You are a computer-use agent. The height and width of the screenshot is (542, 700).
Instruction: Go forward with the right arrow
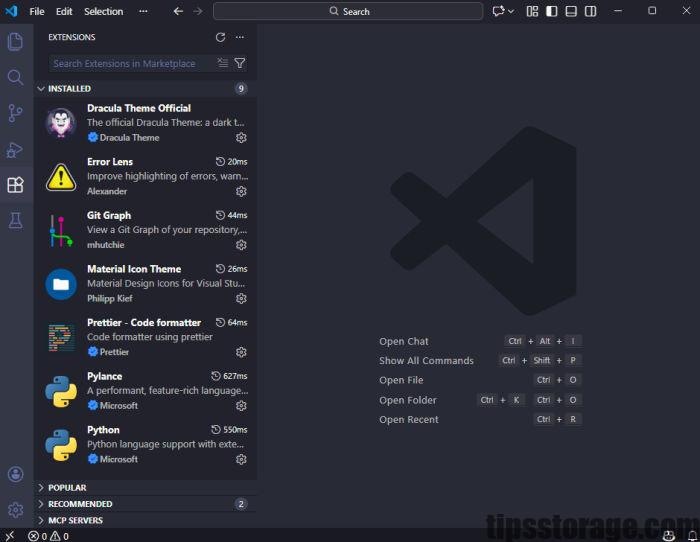click(x=198, y=11)
